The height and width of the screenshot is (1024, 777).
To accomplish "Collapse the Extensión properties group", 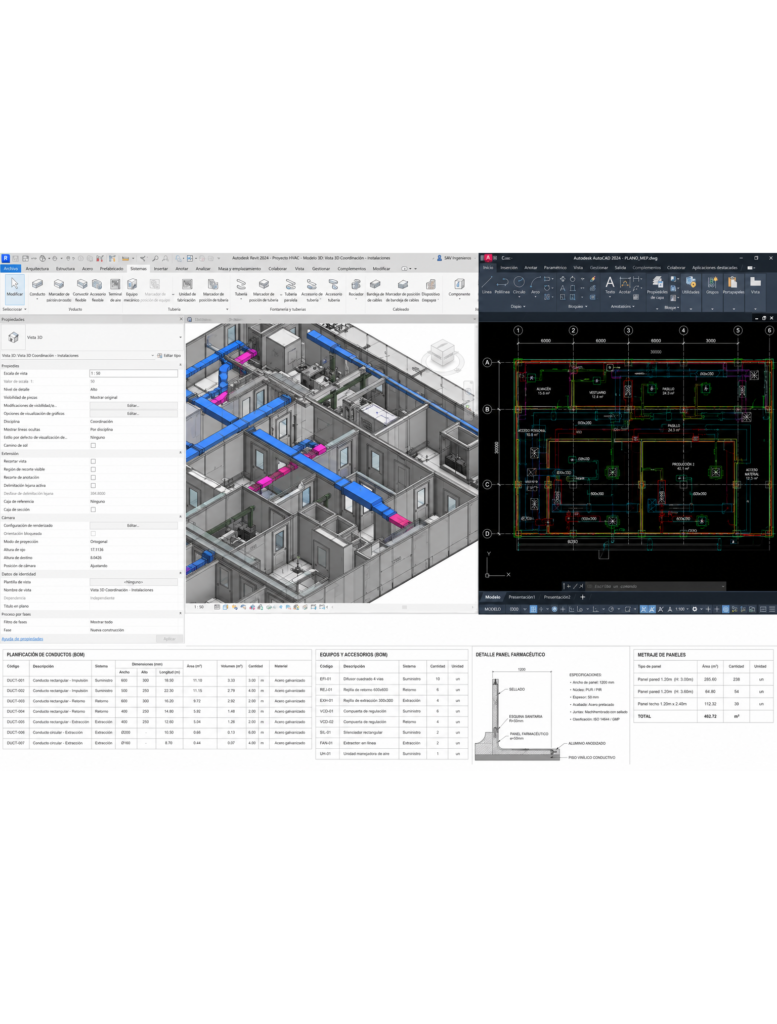I will [180, 453].
